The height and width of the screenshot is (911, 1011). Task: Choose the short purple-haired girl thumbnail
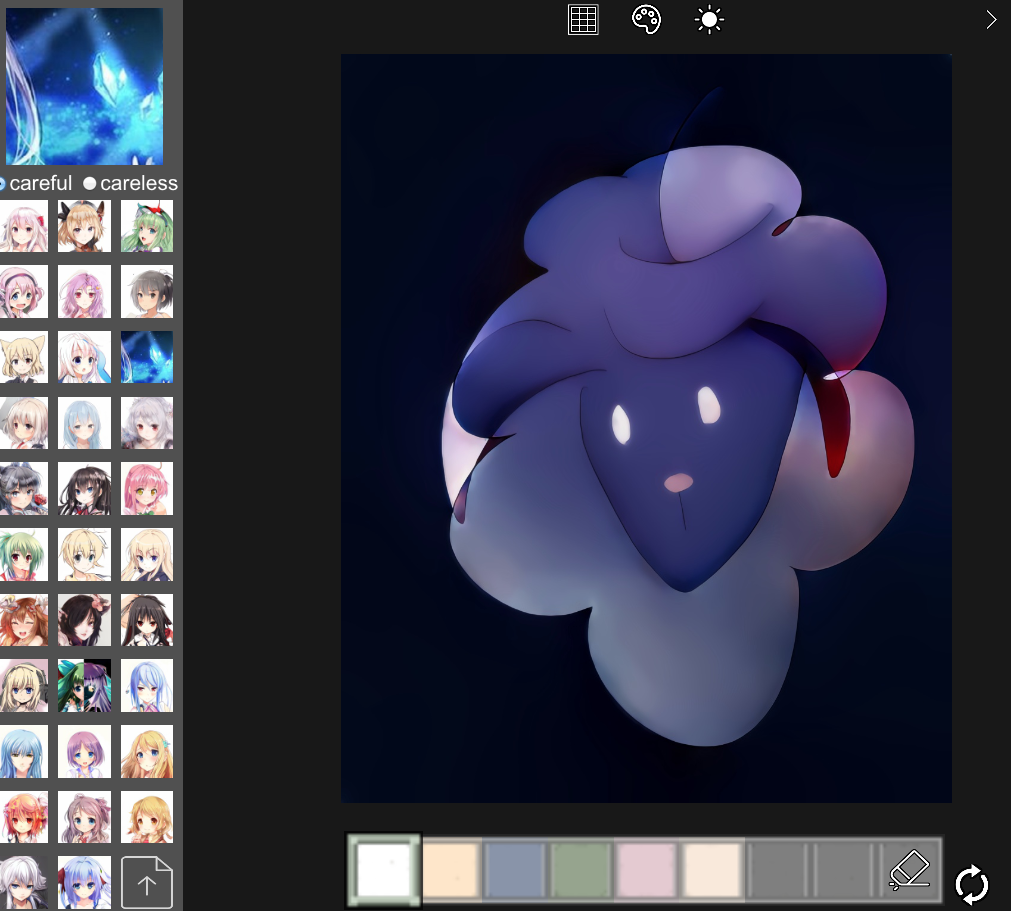[x=84, y=751]
